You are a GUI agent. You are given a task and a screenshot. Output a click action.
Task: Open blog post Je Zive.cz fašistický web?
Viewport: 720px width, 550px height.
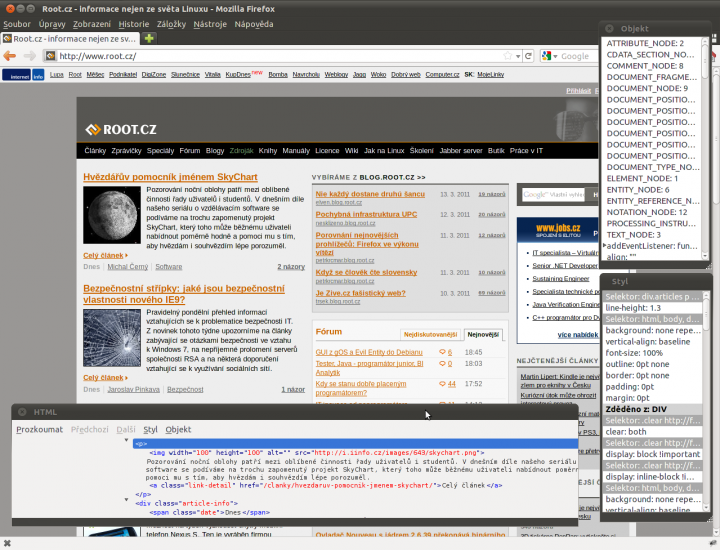[x=360, y=293]
